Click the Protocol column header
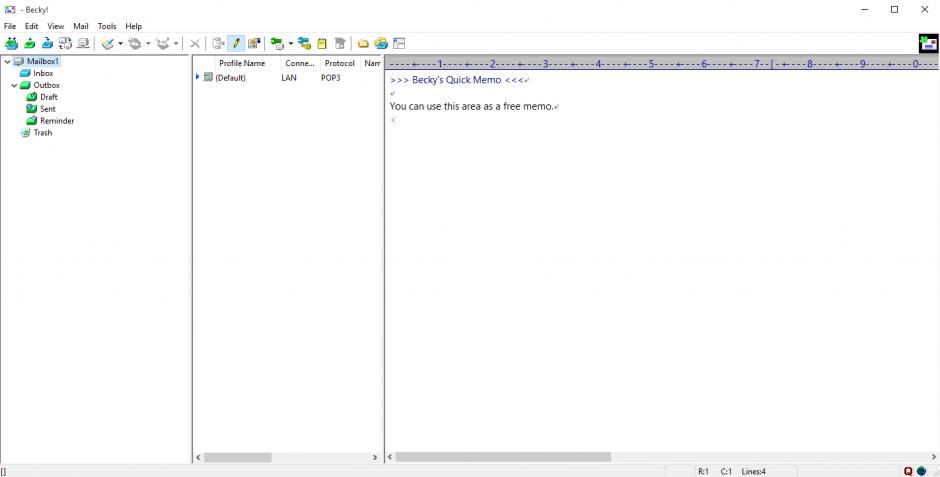 pos(339,63)
